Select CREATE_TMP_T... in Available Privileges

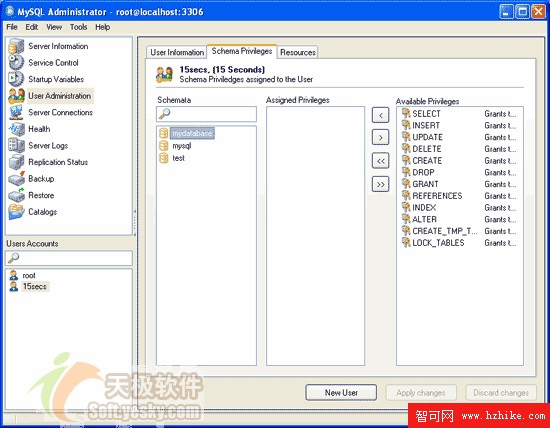pos(444,231)
